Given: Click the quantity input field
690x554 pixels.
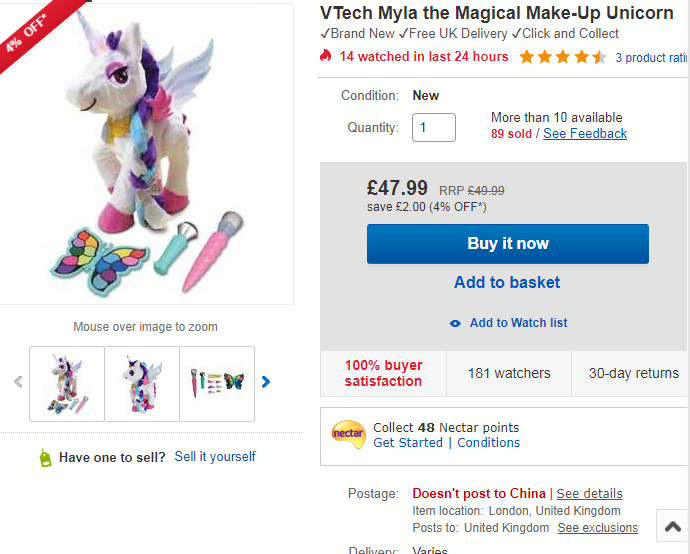Looking at the screenshot, I should tap(433, 128).
